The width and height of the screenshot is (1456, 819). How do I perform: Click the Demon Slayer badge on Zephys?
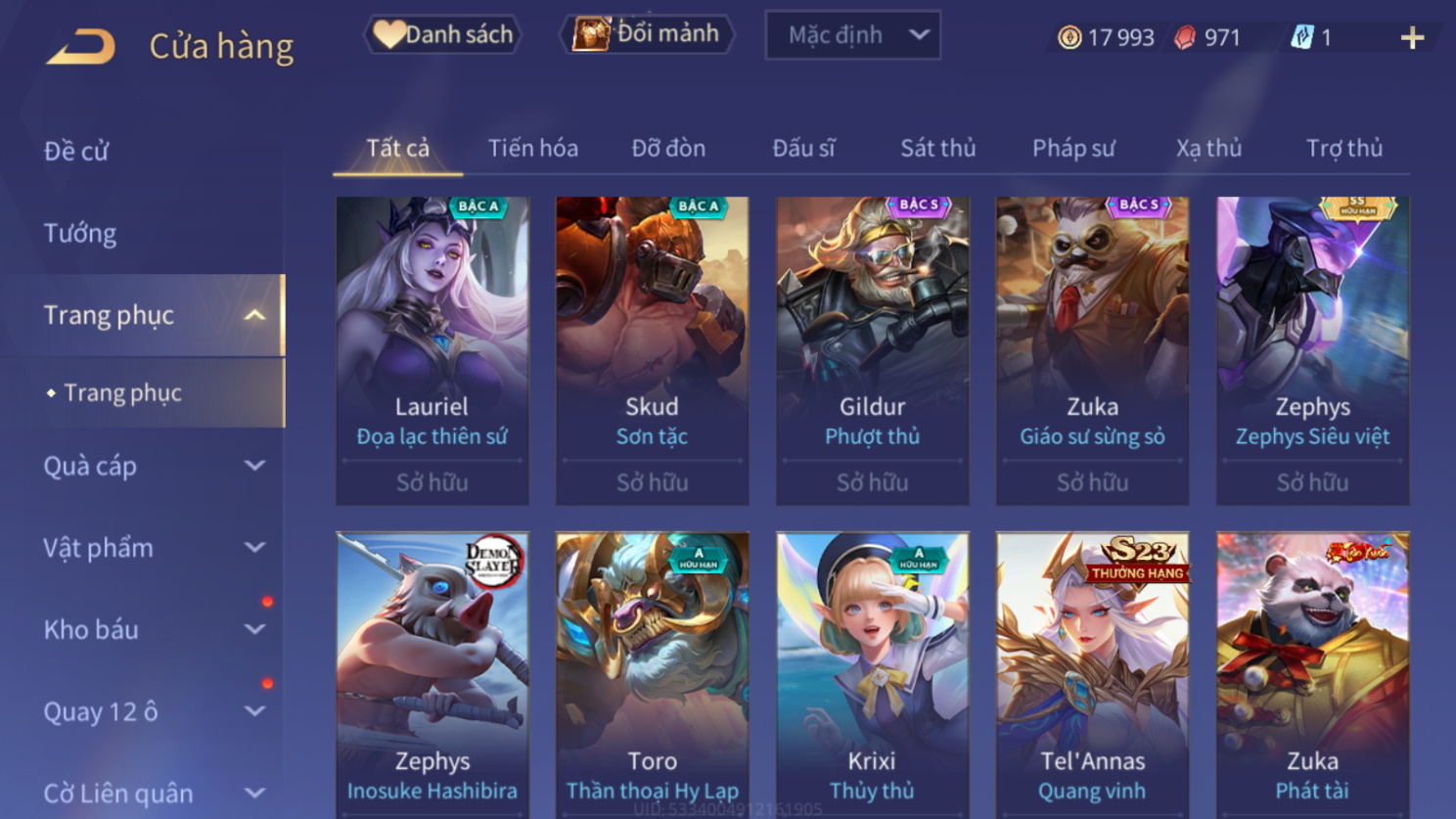(493, 560)
